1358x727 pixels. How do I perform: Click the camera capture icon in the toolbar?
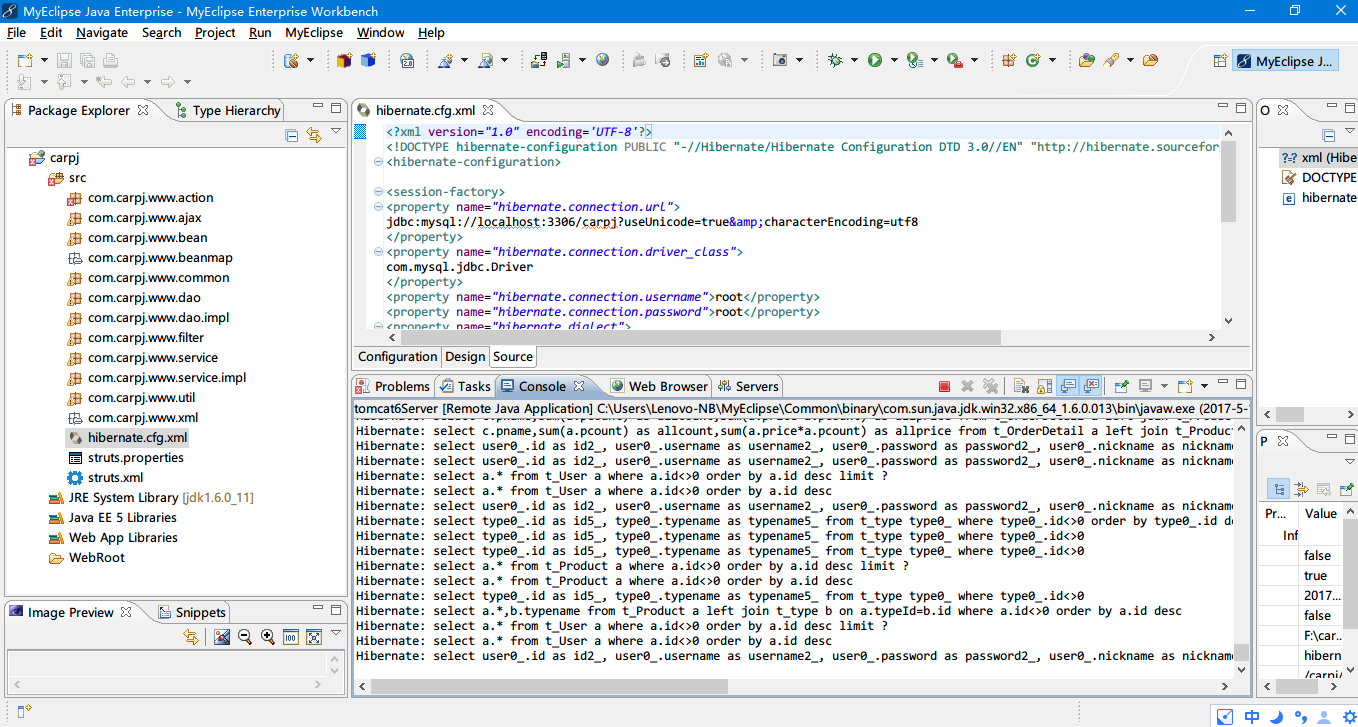(x=780, y=61)
